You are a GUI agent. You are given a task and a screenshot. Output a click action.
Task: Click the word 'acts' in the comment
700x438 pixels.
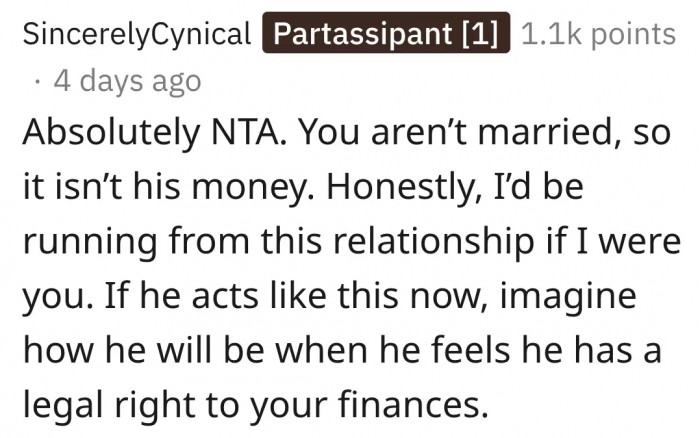coord(225,296)
